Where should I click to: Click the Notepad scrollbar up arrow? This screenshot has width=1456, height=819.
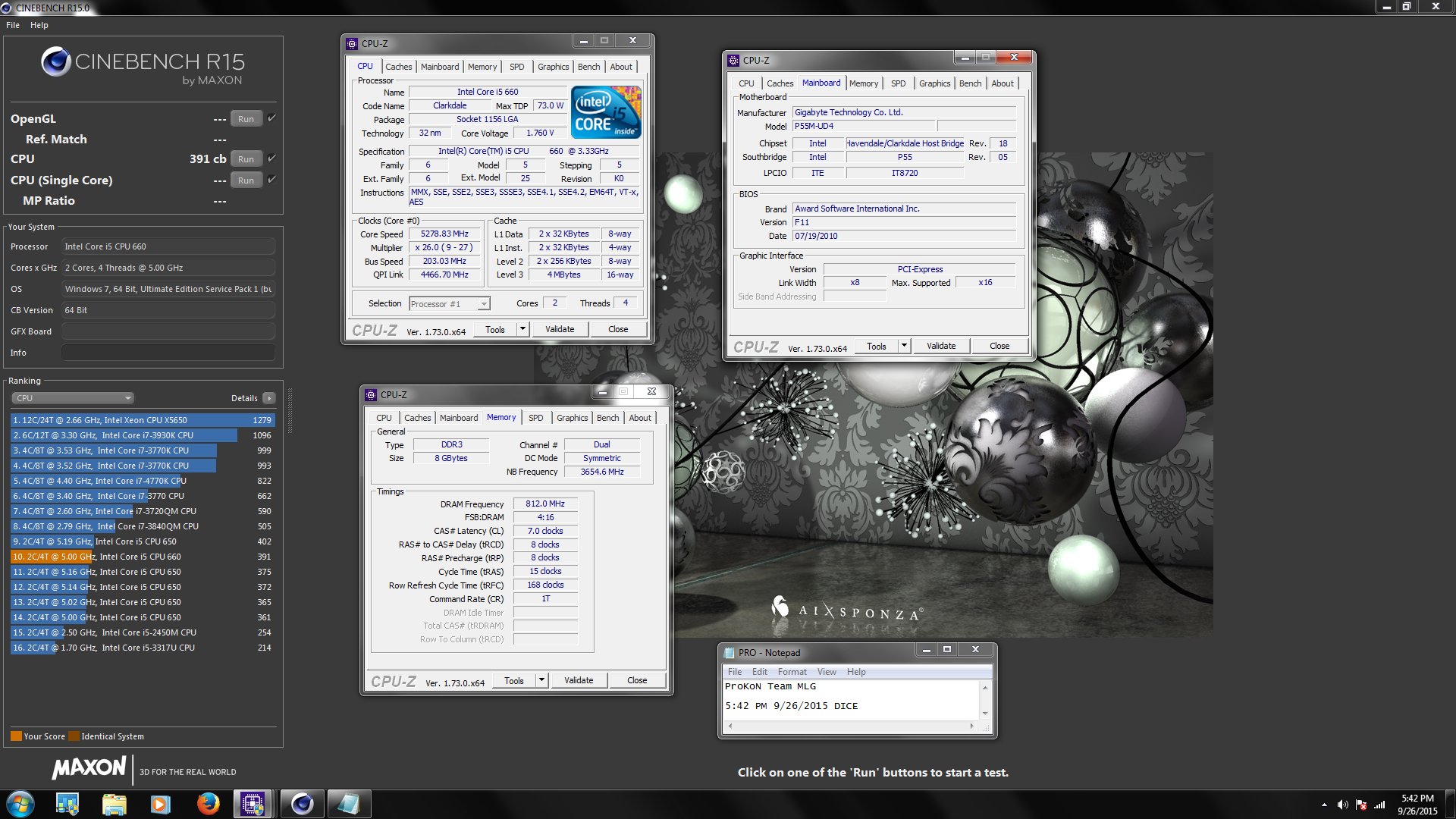click(985, 687)
